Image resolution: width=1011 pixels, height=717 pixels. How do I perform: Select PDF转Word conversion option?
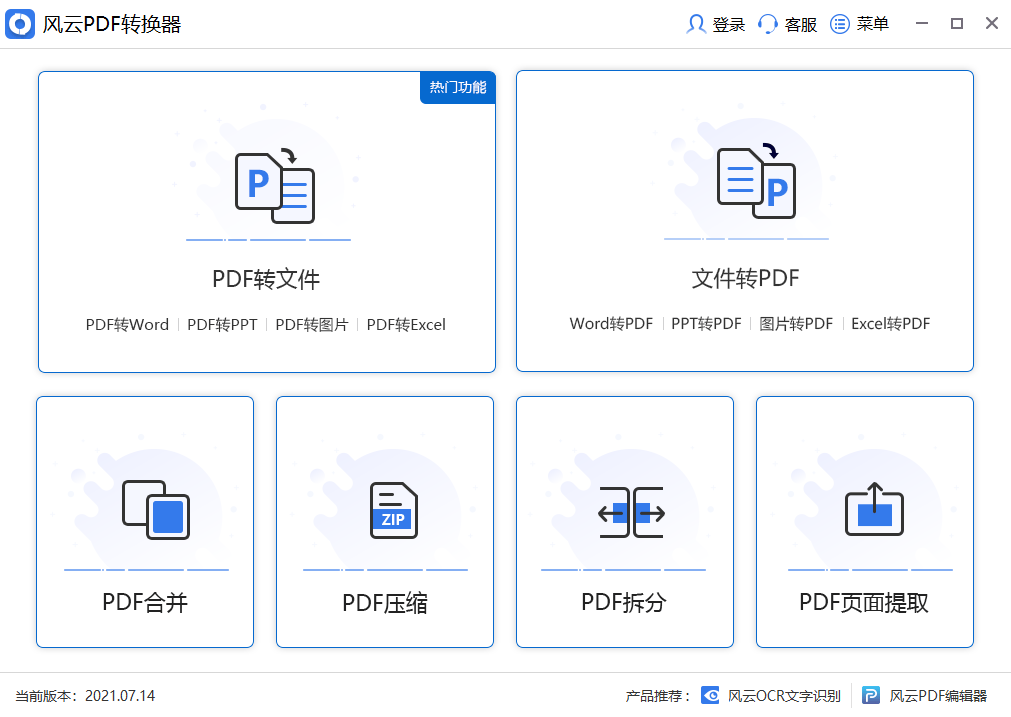128,324
